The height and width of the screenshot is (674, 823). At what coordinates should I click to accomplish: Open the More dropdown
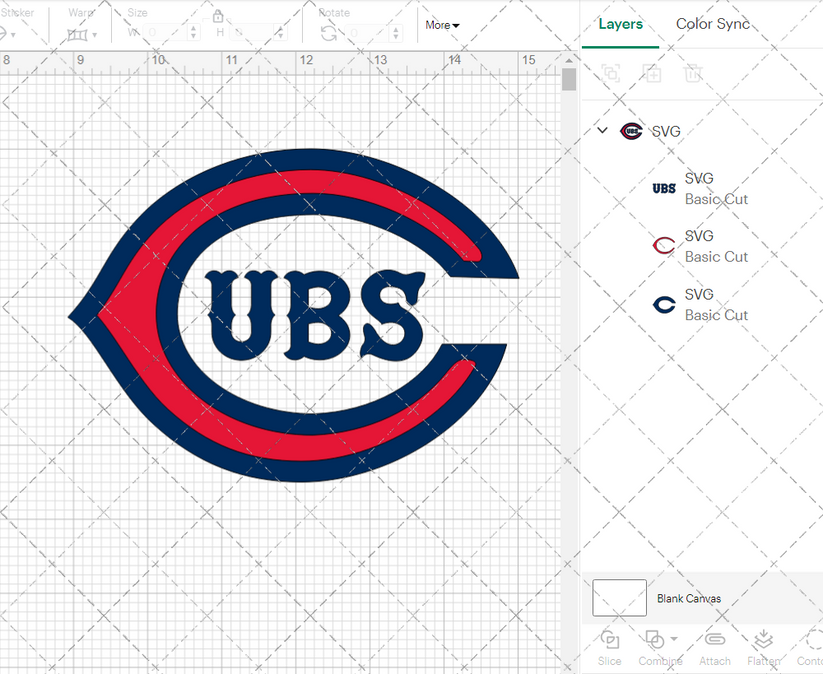click(x=441, y=25)
